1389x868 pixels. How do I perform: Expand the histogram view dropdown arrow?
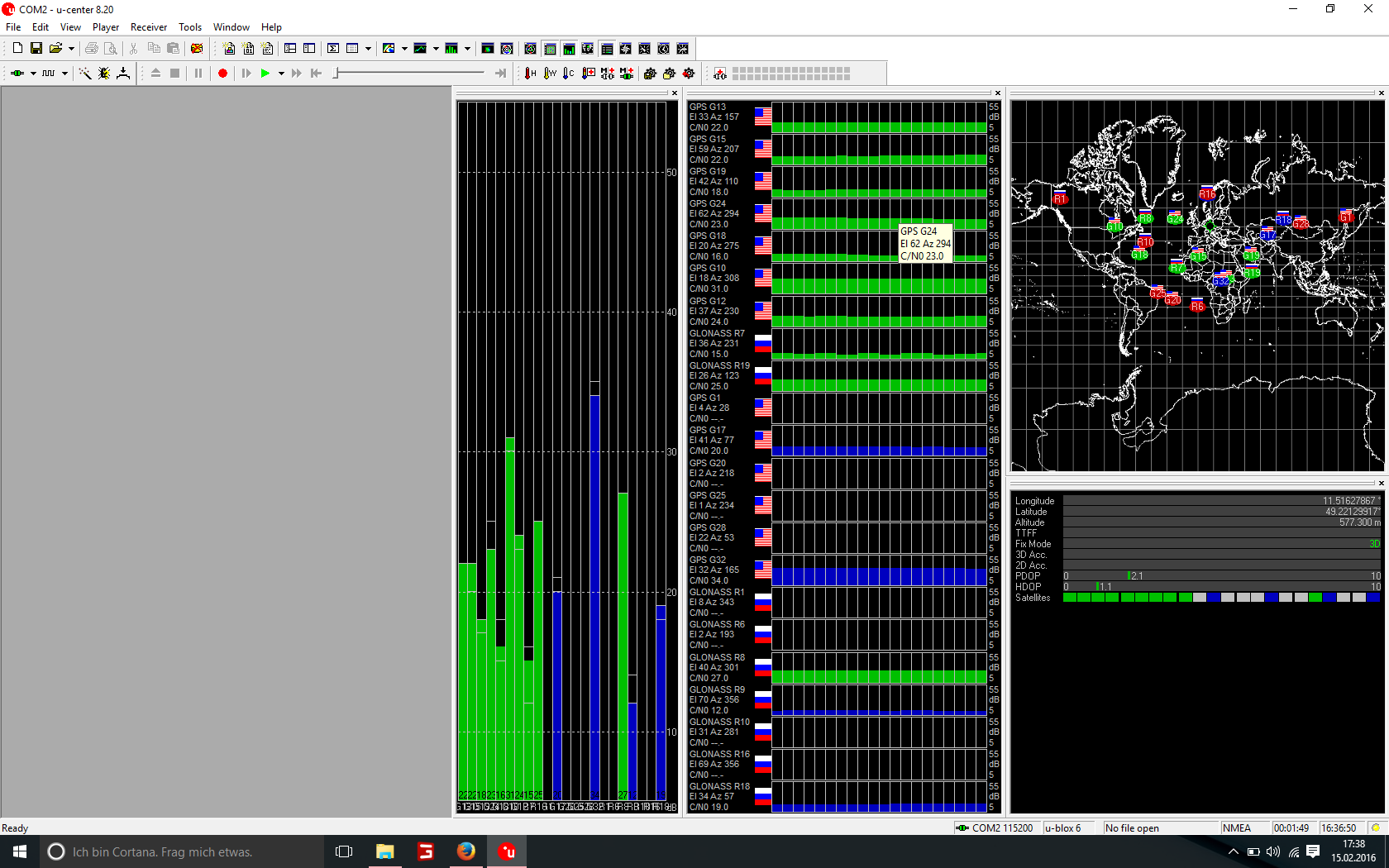tap(467, 49)
